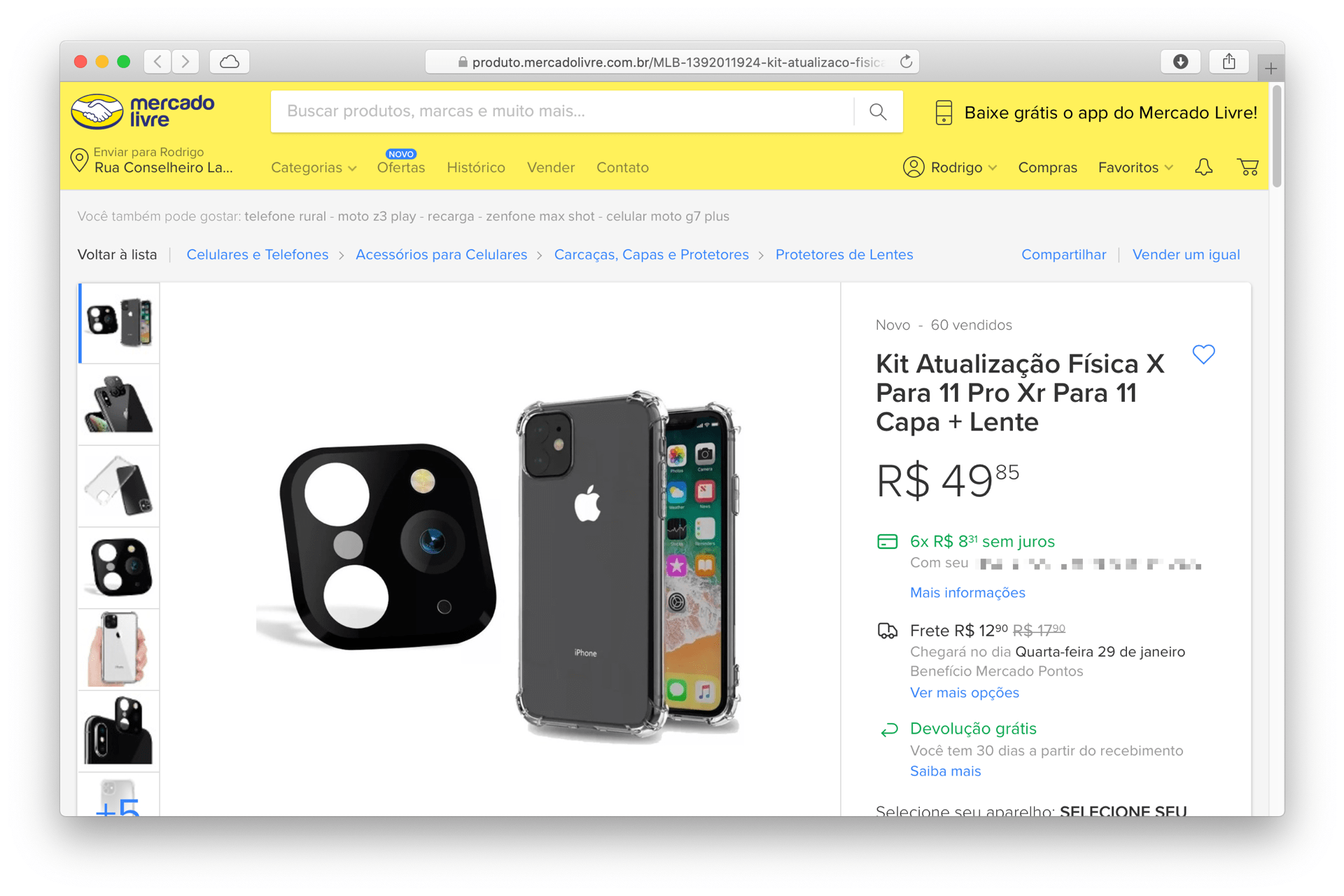Click the credit card icon beside 6x installments
1344x896 pixels.
coord(888,540)
